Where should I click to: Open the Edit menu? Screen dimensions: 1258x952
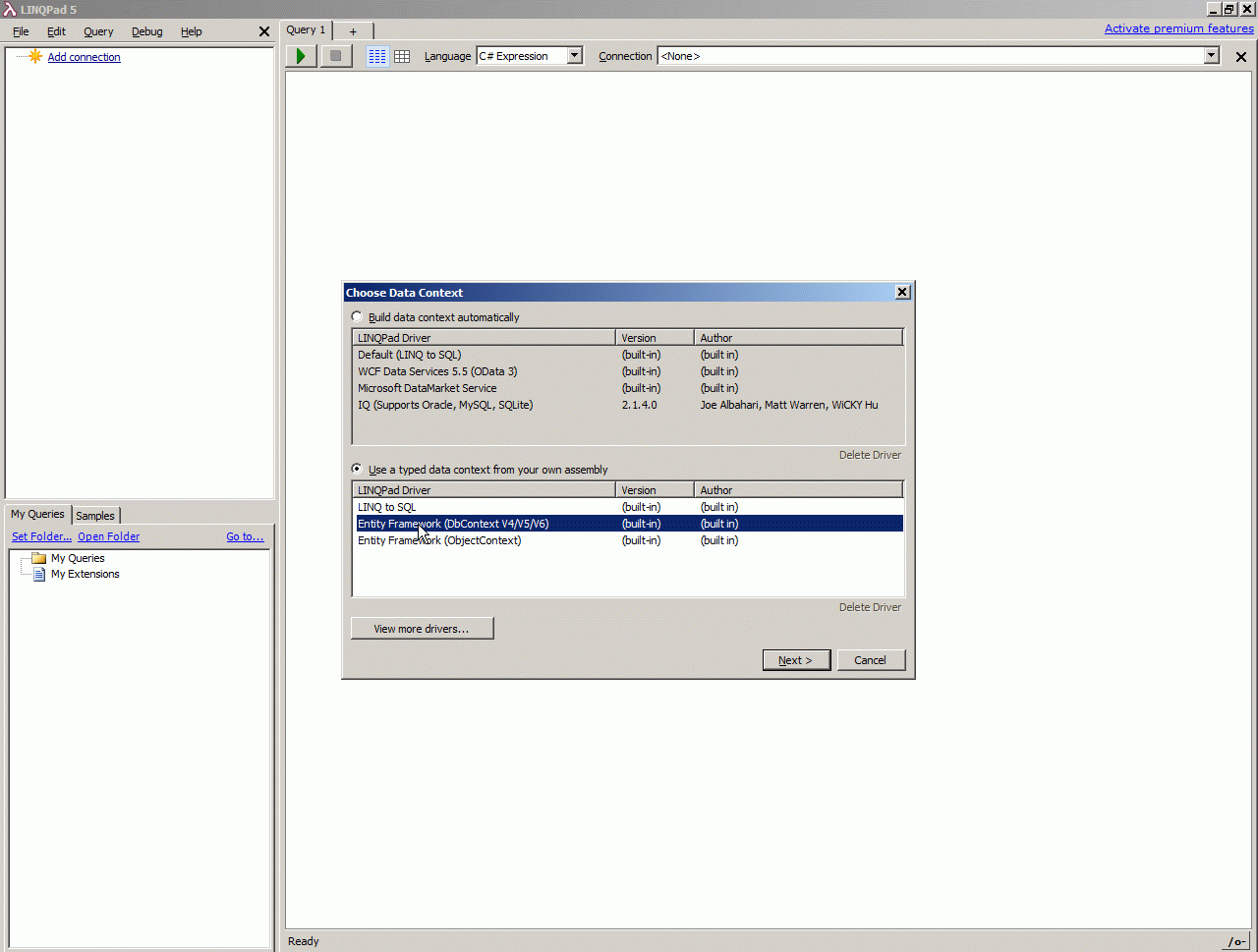56,31
